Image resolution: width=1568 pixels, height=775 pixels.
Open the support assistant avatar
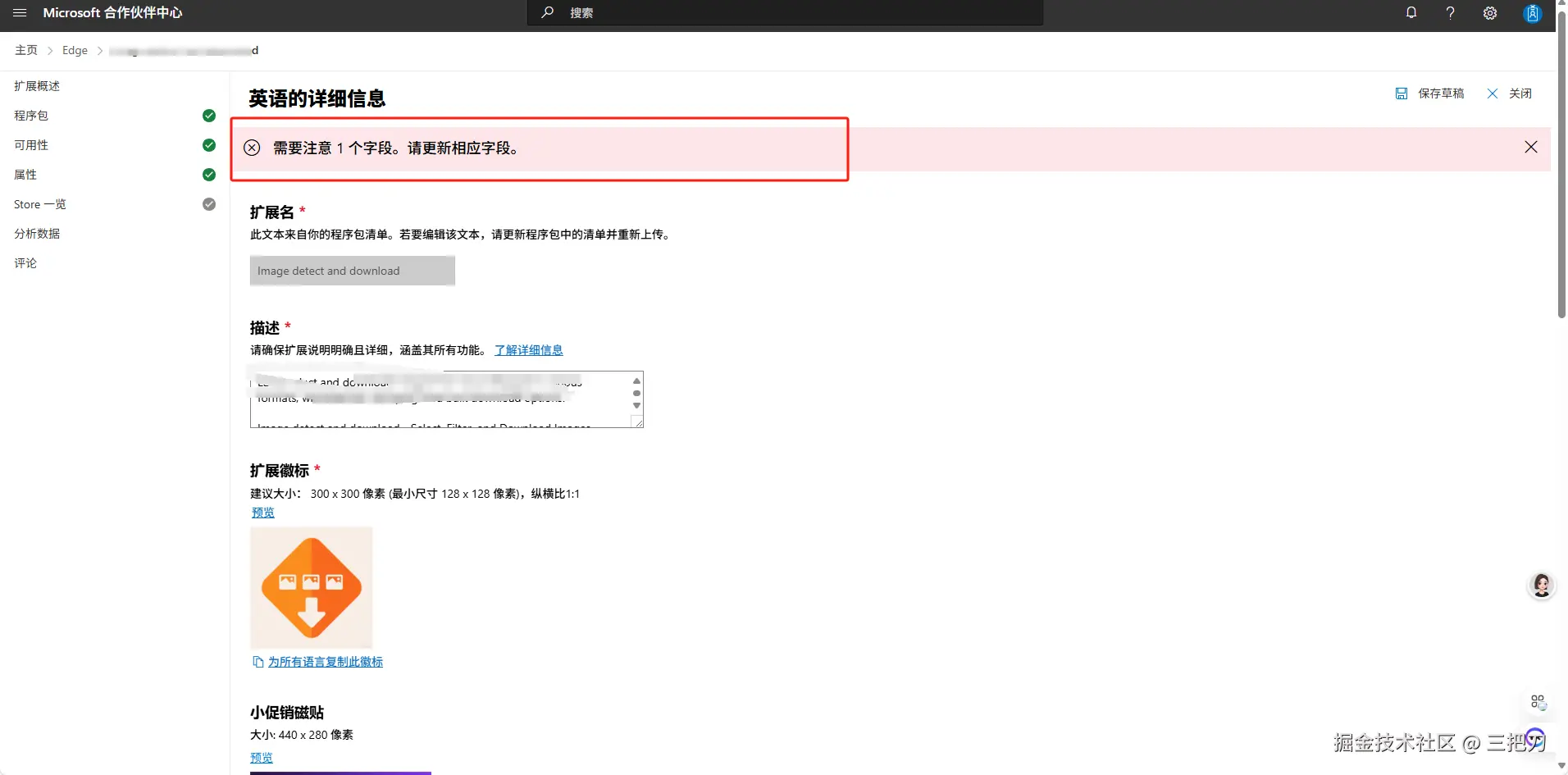pos(1542,586)
